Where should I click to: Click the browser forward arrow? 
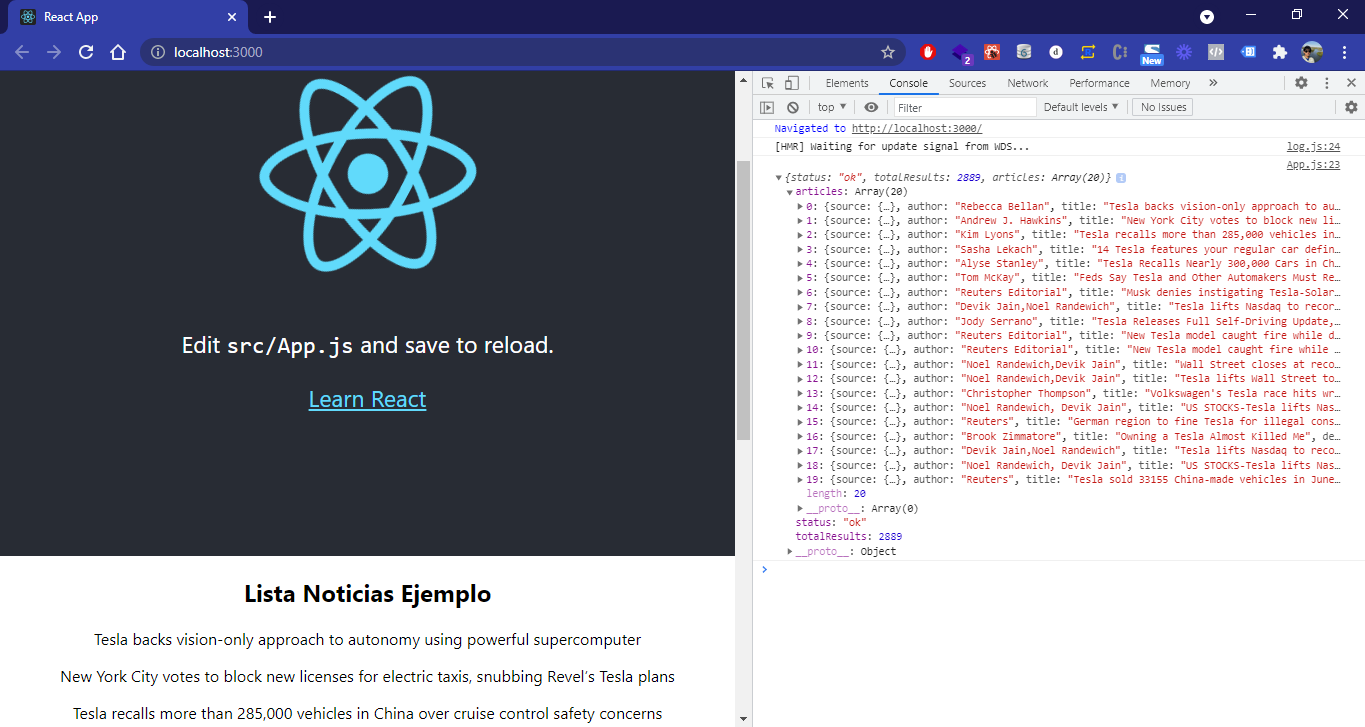[x=54, y=52]
